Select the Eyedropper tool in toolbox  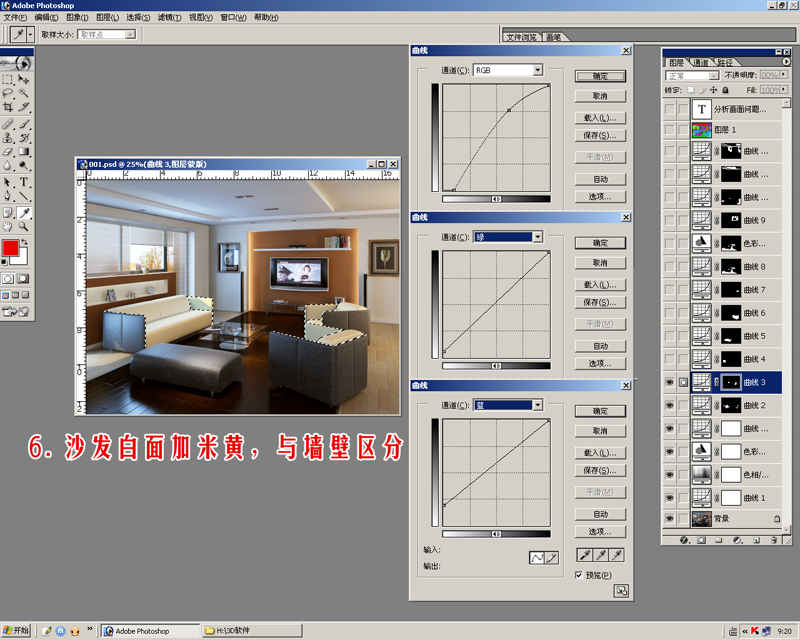coord(23,213)
